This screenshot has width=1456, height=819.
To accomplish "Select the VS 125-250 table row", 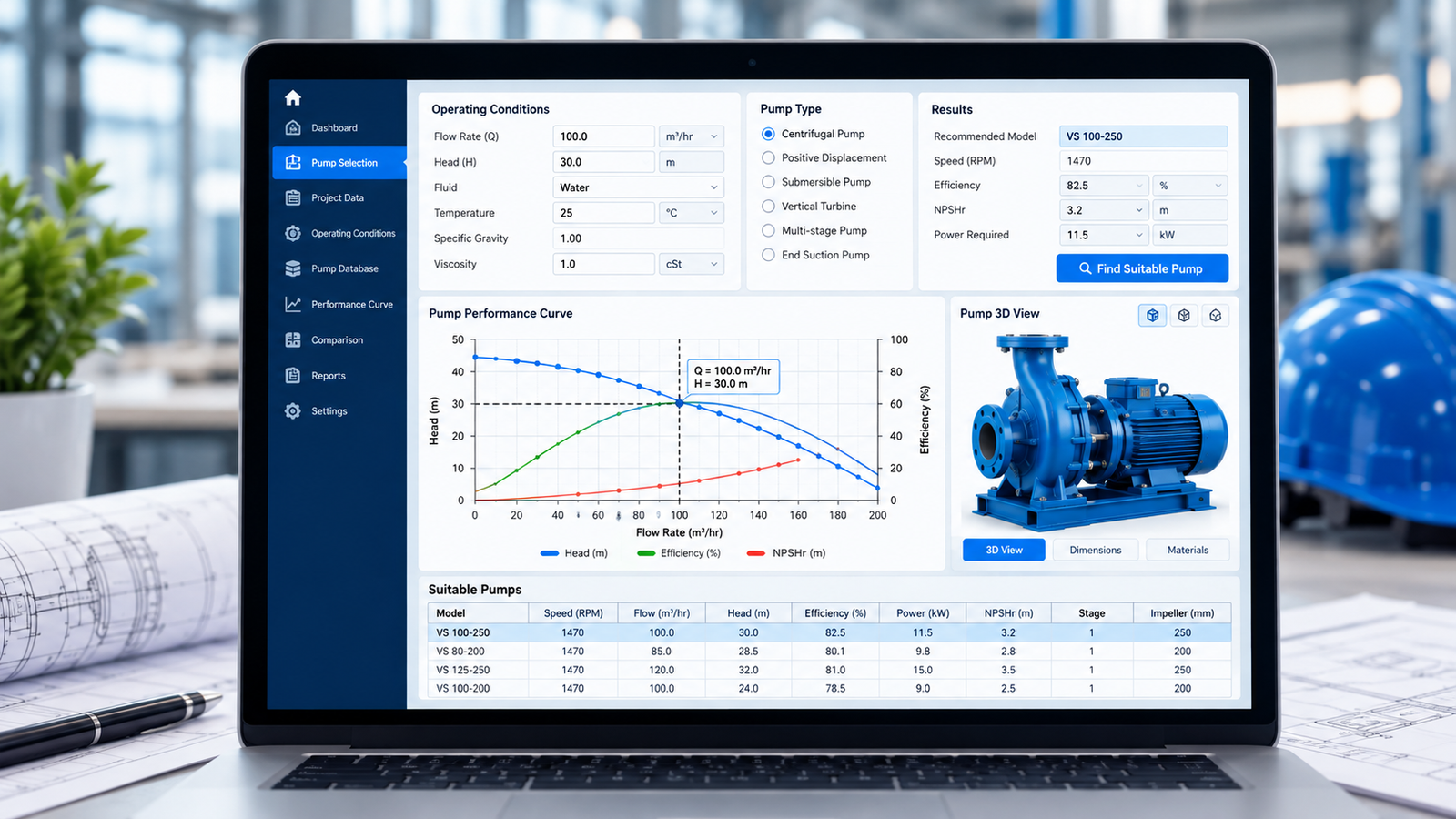I will [829, 670].
